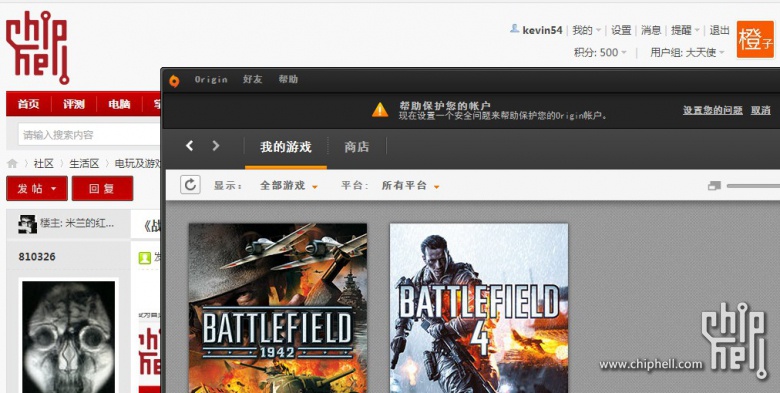
Task: Open 电脑 in the forum navigation bar
Action: pos(119,104)
